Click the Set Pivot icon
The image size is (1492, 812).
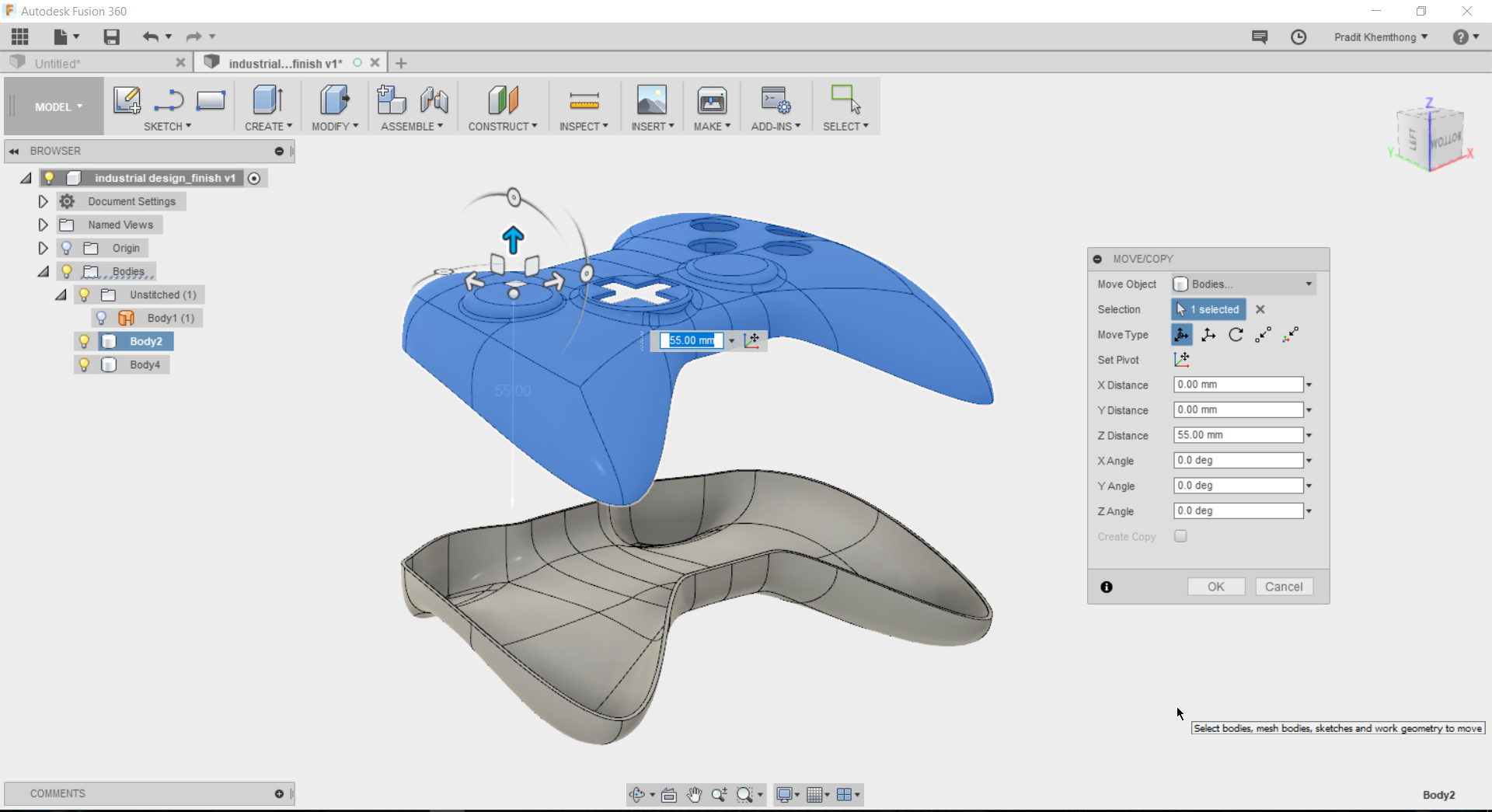point(1182,359)
